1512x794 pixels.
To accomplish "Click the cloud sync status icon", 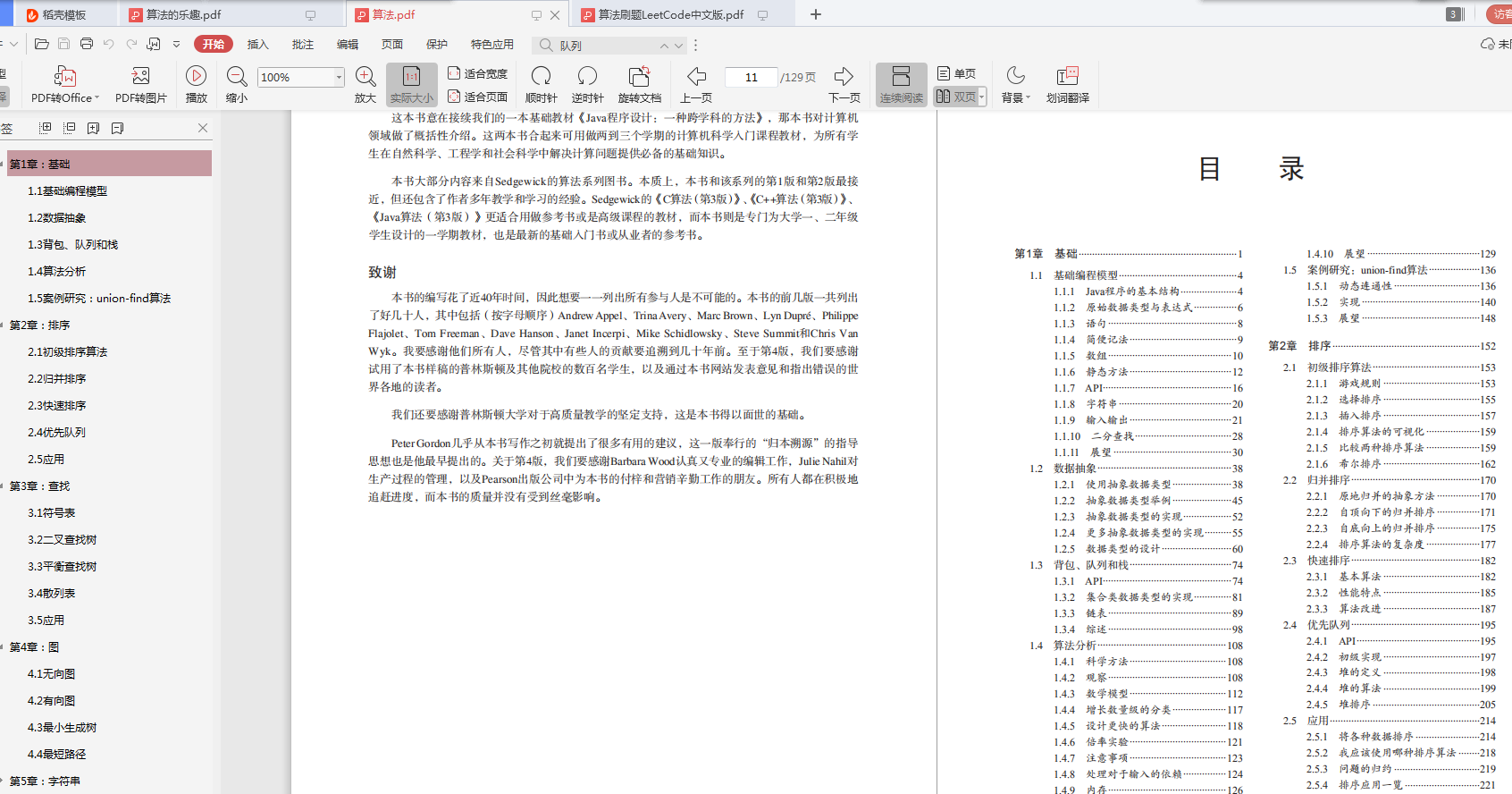I will point(1488,44).
